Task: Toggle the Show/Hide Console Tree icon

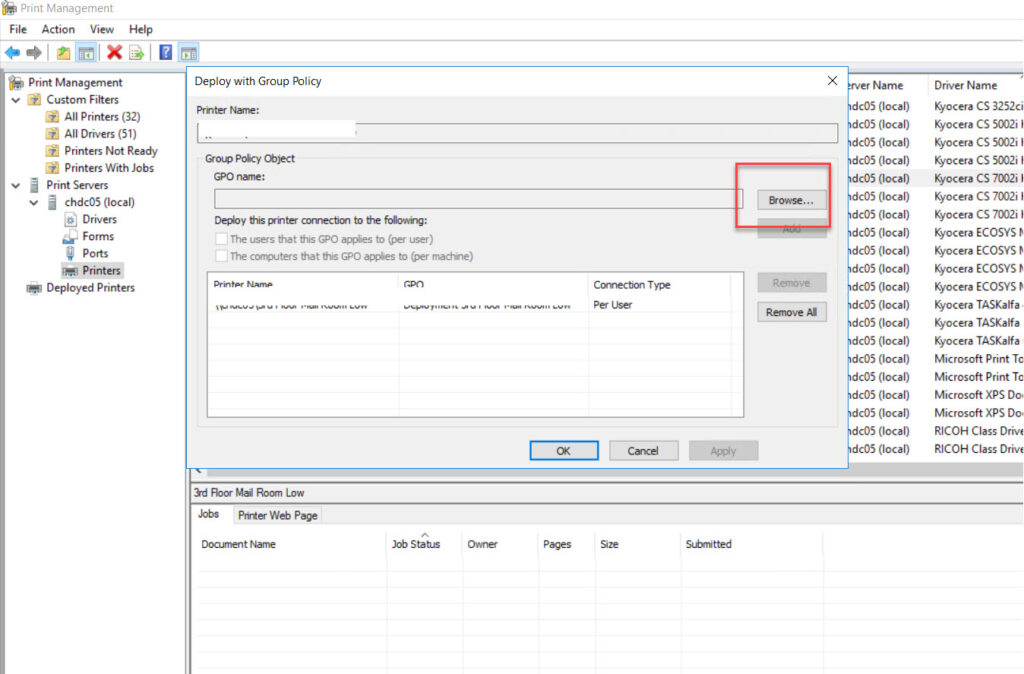Action: coord(86,52)
